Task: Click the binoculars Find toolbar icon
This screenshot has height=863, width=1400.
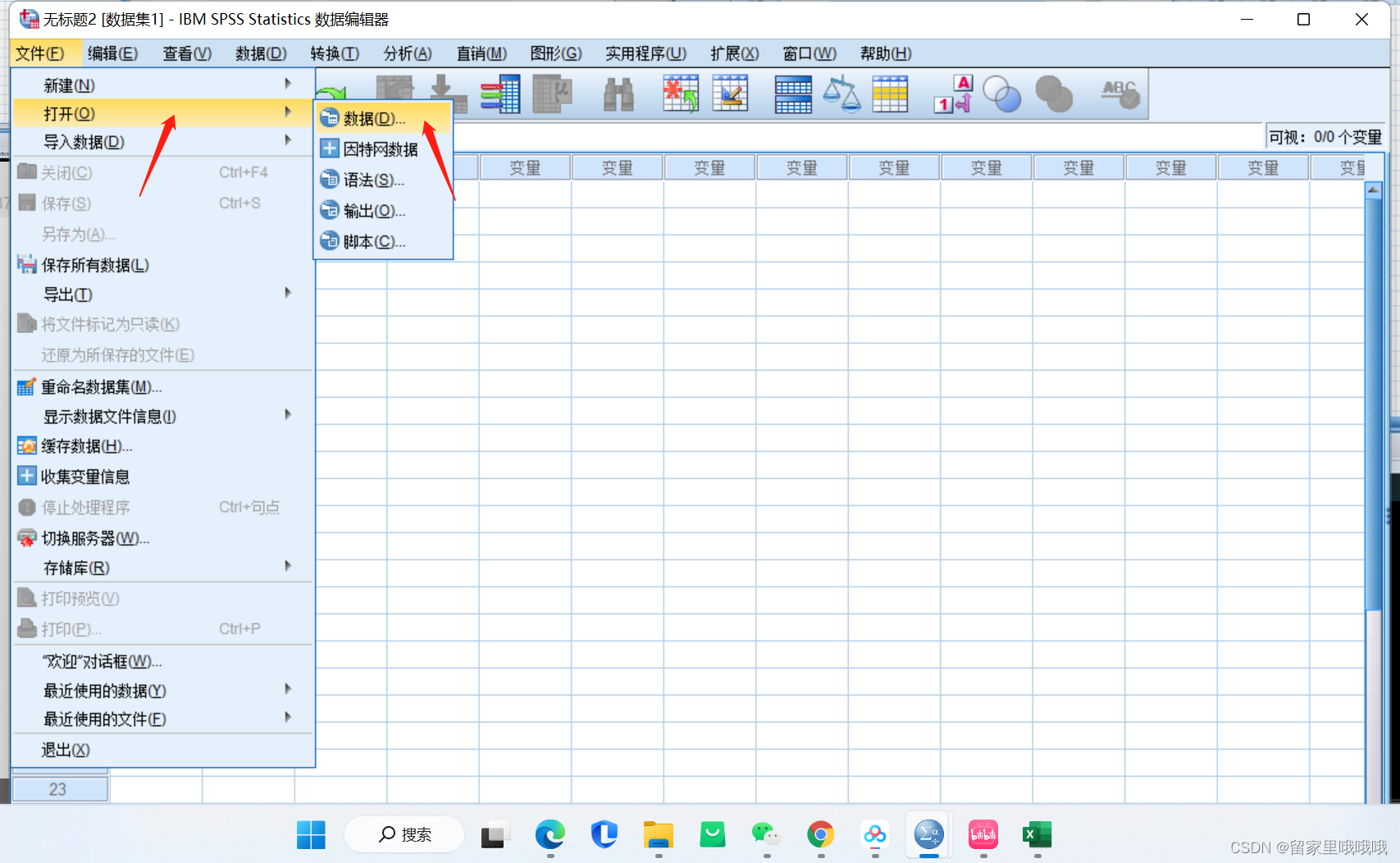Action: point(618,94)
